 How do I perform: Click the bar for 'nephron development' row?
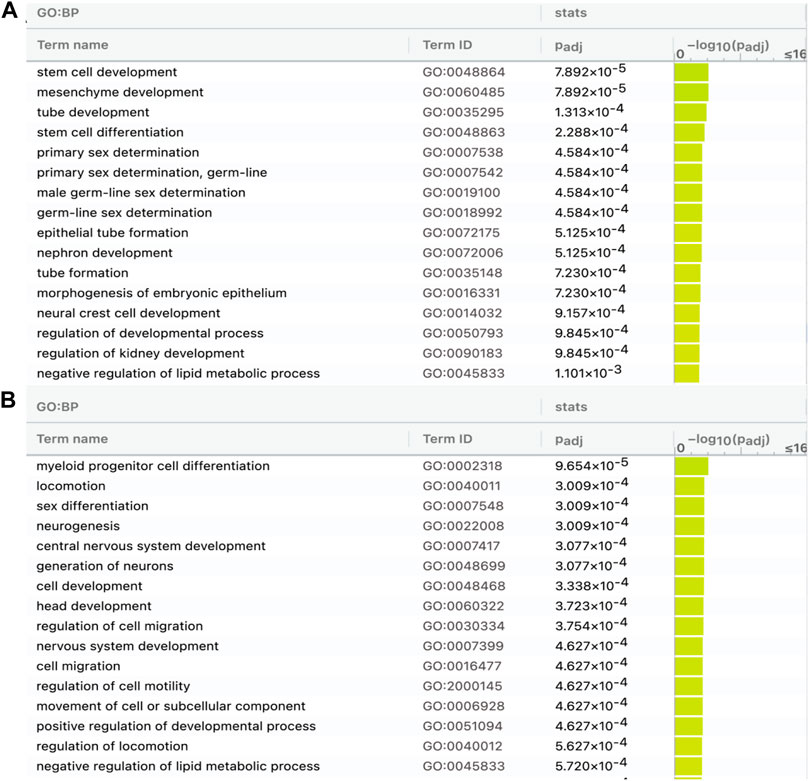point(688,253)
